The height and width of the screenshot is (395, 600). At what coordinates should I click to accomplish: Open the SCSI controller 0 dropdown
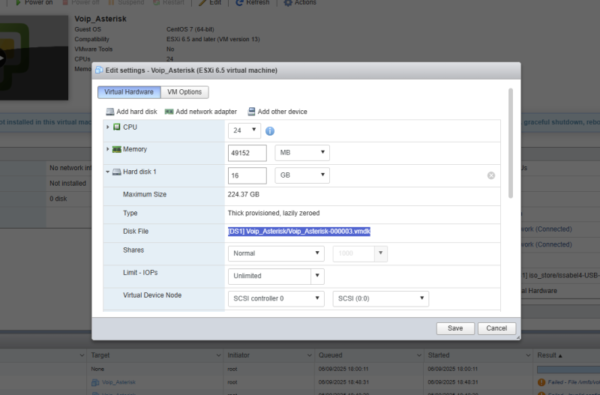[276, 299]
